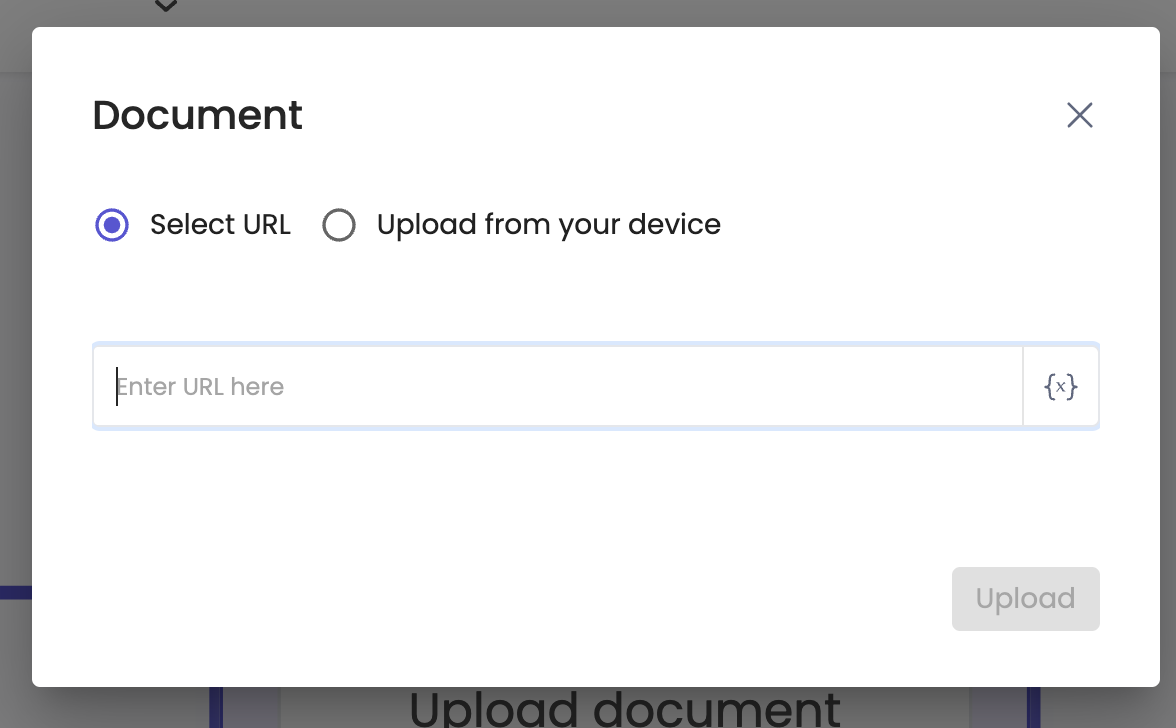This screenshot has height=728, width=1176.
Task: Click the 'Select URL' label text
Action: click(x=220, y=224)
